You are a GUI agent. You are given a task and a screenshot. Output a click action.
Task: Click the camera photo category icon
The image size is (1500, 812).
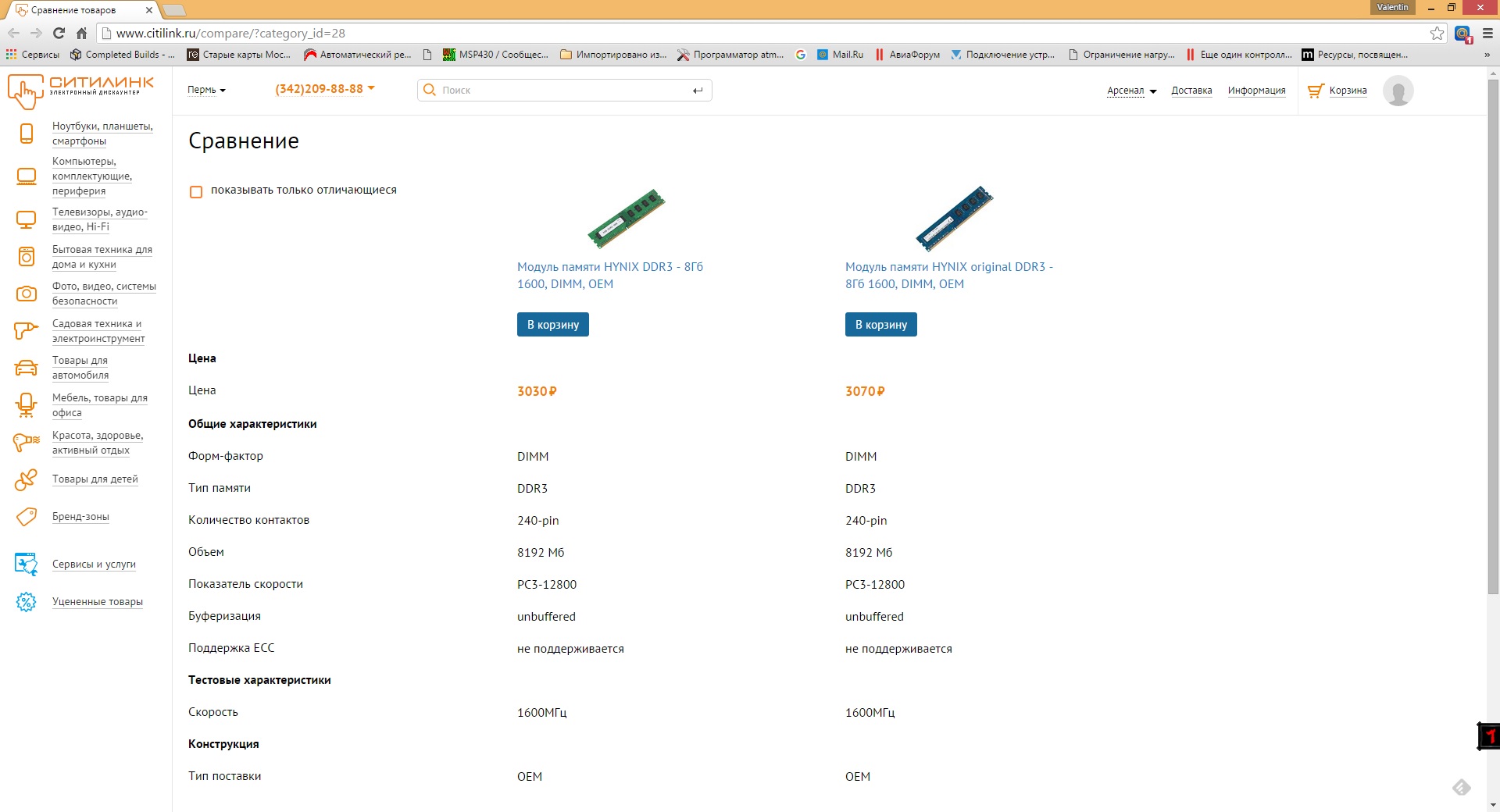point(27,294)
